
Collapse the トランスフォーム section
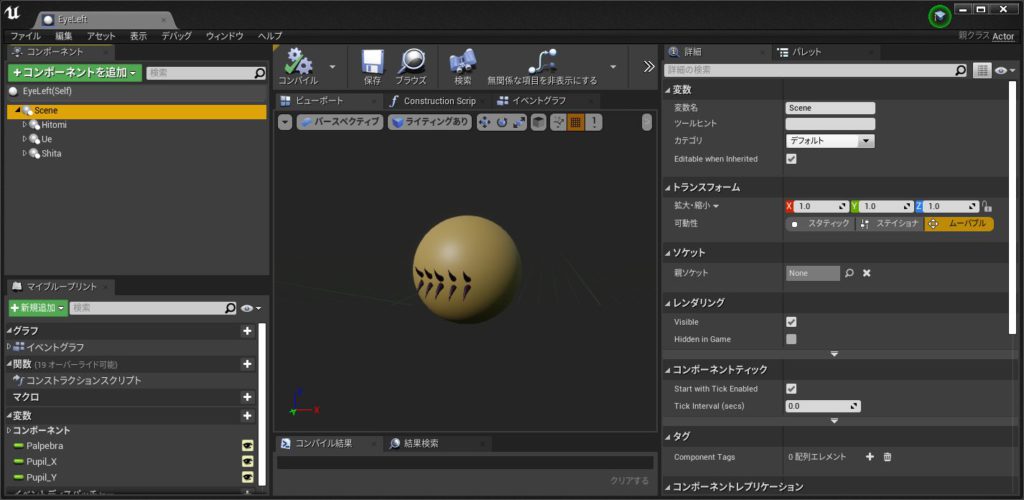(669, 187)
